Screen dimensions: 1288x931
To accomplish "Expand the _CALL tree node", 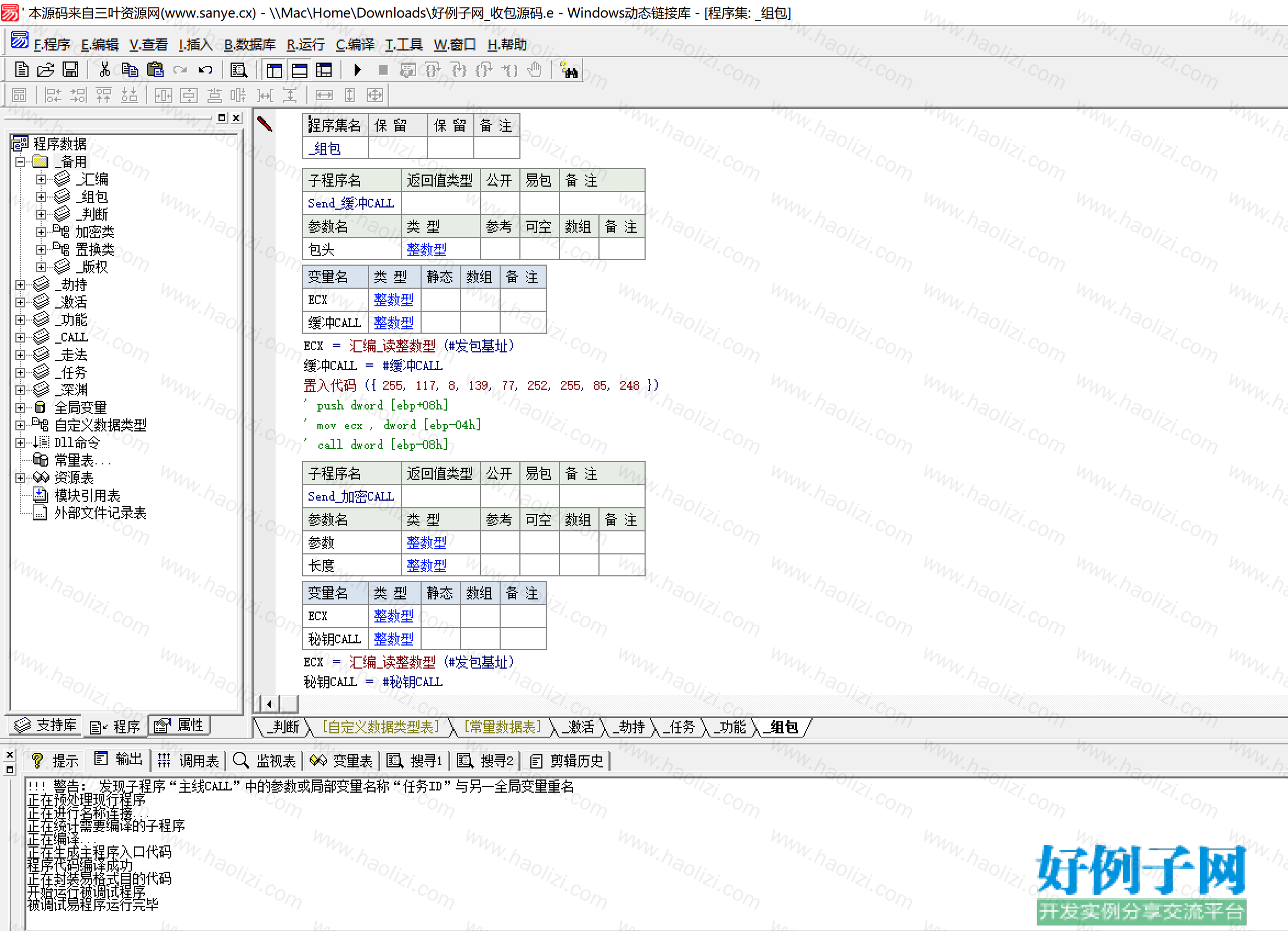I will 20,338.
